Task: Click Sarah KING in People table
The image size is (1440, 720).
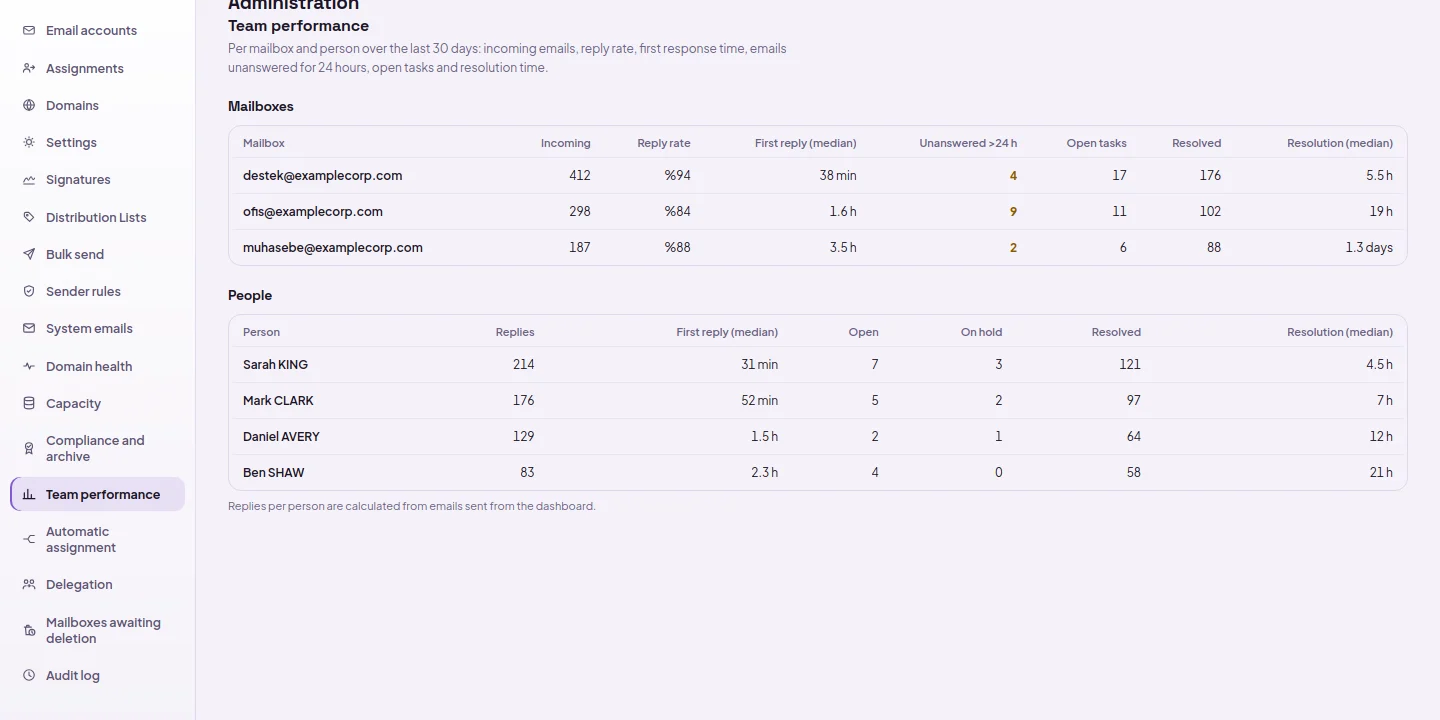Action: click(275, 364)
